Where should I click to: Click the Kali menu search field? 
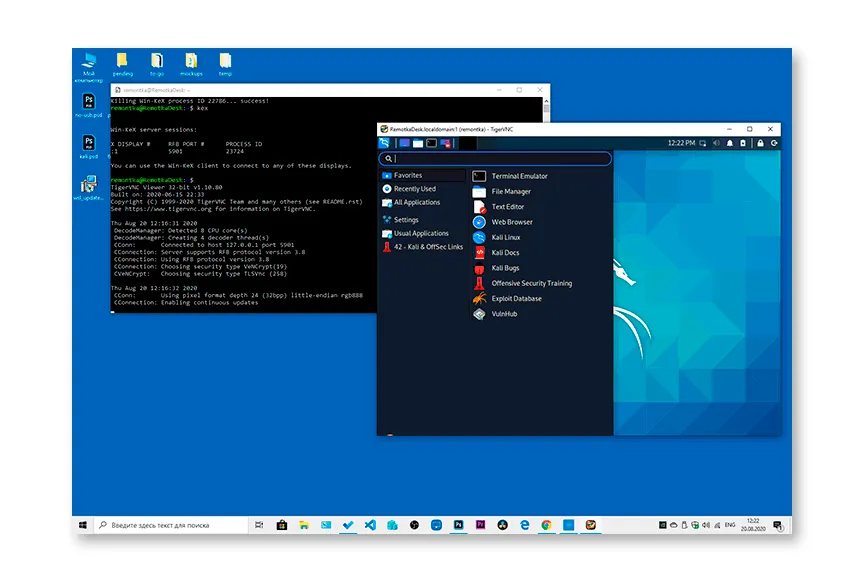pyautogui.click(x=495, y=159)
